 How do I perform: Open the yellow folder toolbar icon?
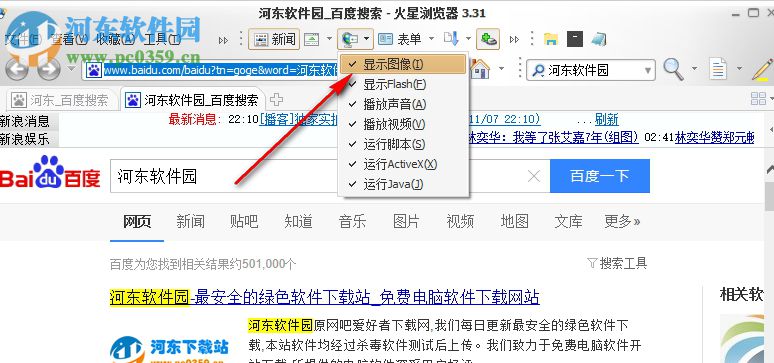click(x=551, y=40)
